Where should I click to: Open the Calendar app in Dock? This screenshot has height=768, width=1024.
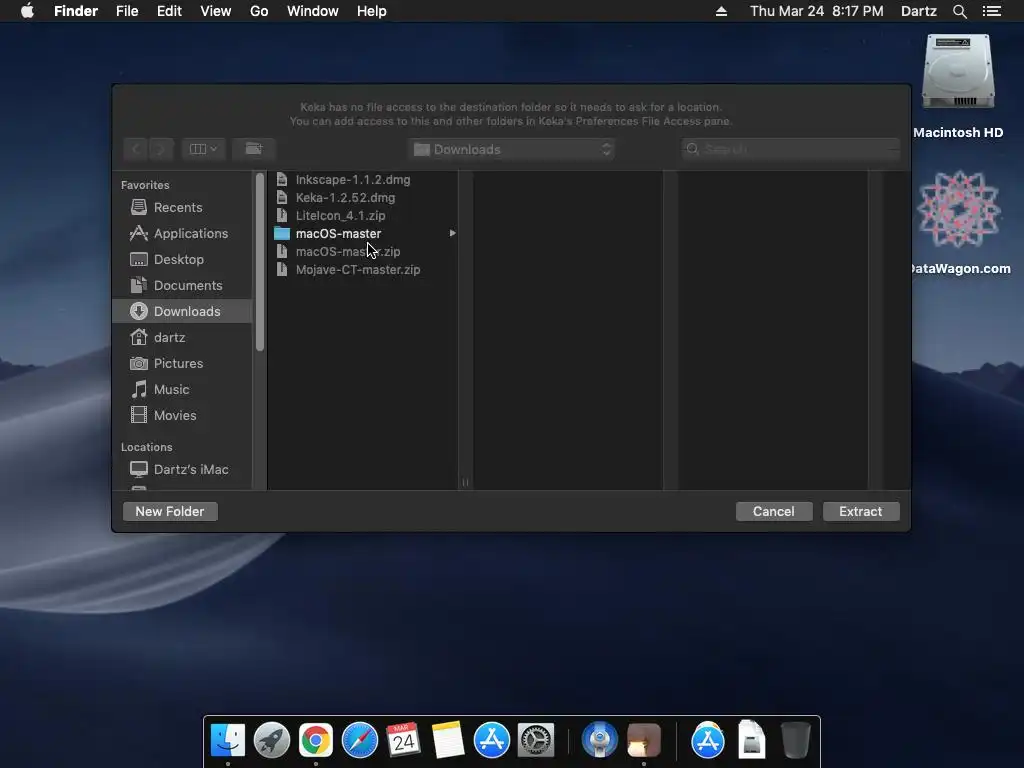[403, 740]
